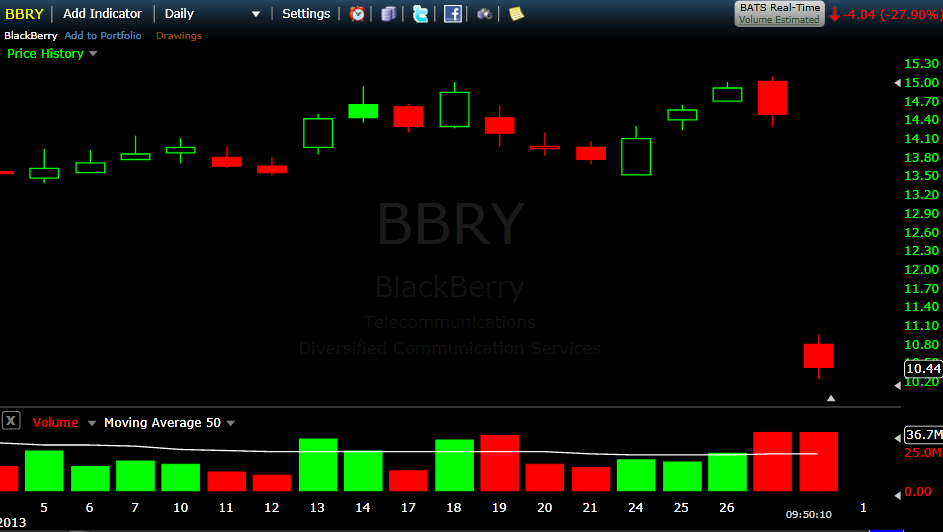Click the 09:50:10 time label

pyautogui.click(x=808, y=515)
